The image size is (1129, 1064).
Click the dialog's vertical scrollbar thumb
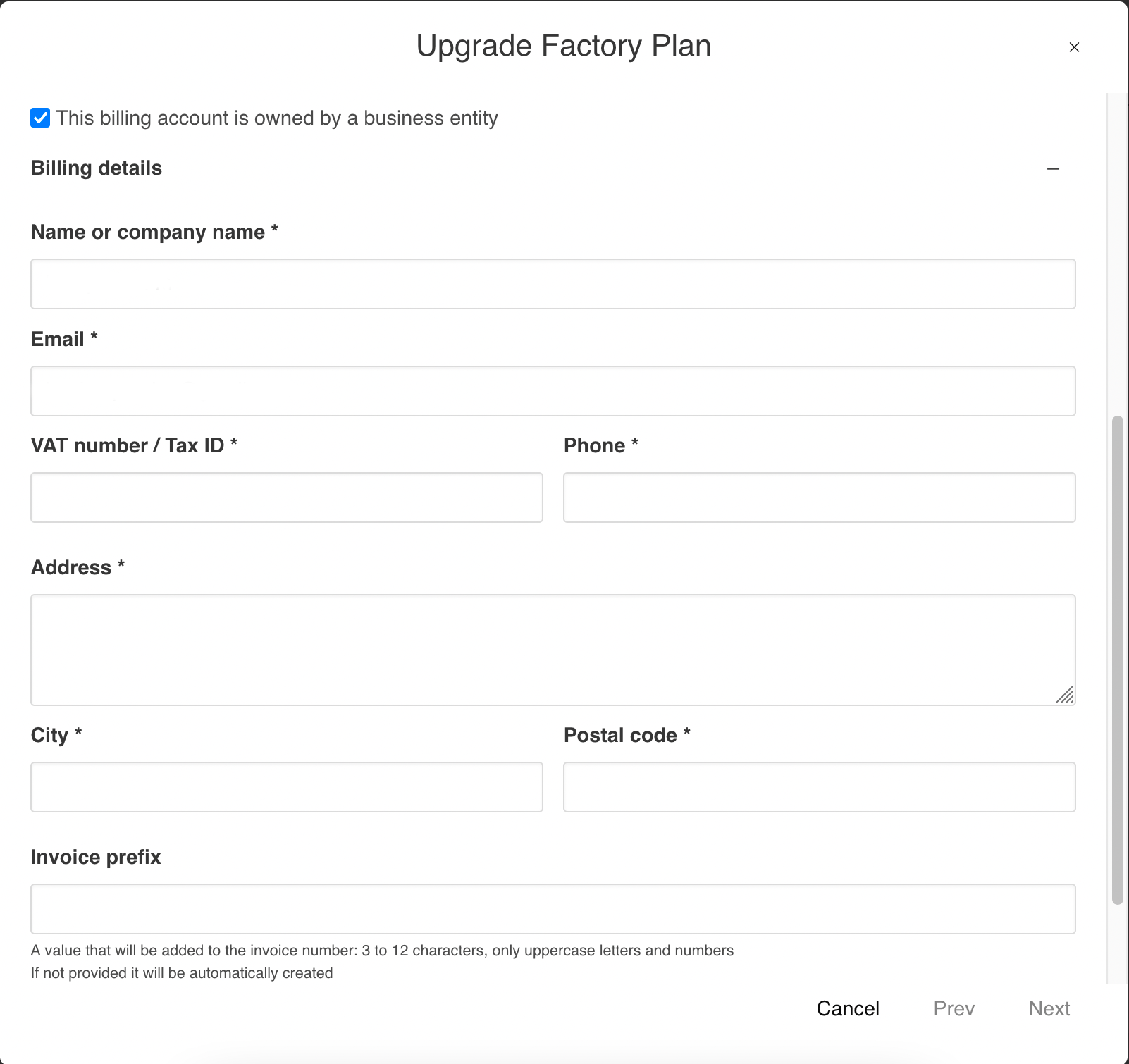(1117, 659)
